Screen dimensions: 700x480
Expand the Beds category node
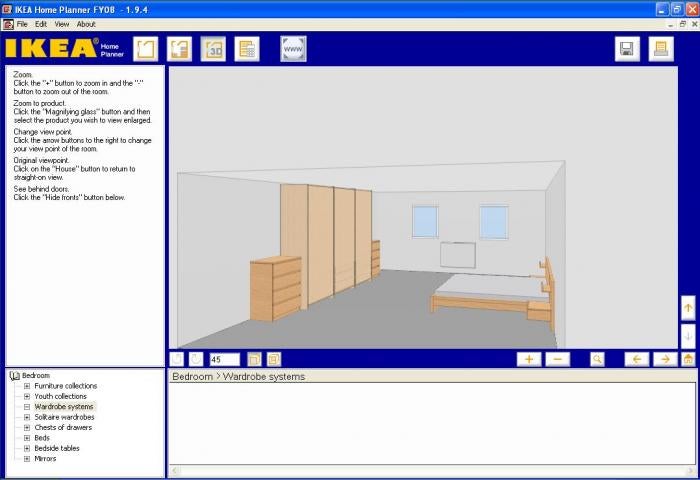point(27,438)
